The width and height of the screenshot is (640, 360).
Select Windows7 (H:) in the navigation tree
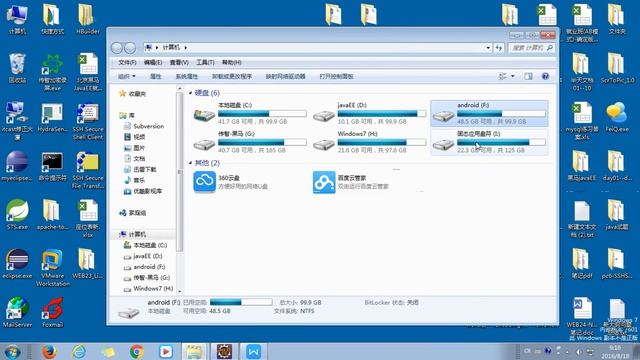point(149,289)
